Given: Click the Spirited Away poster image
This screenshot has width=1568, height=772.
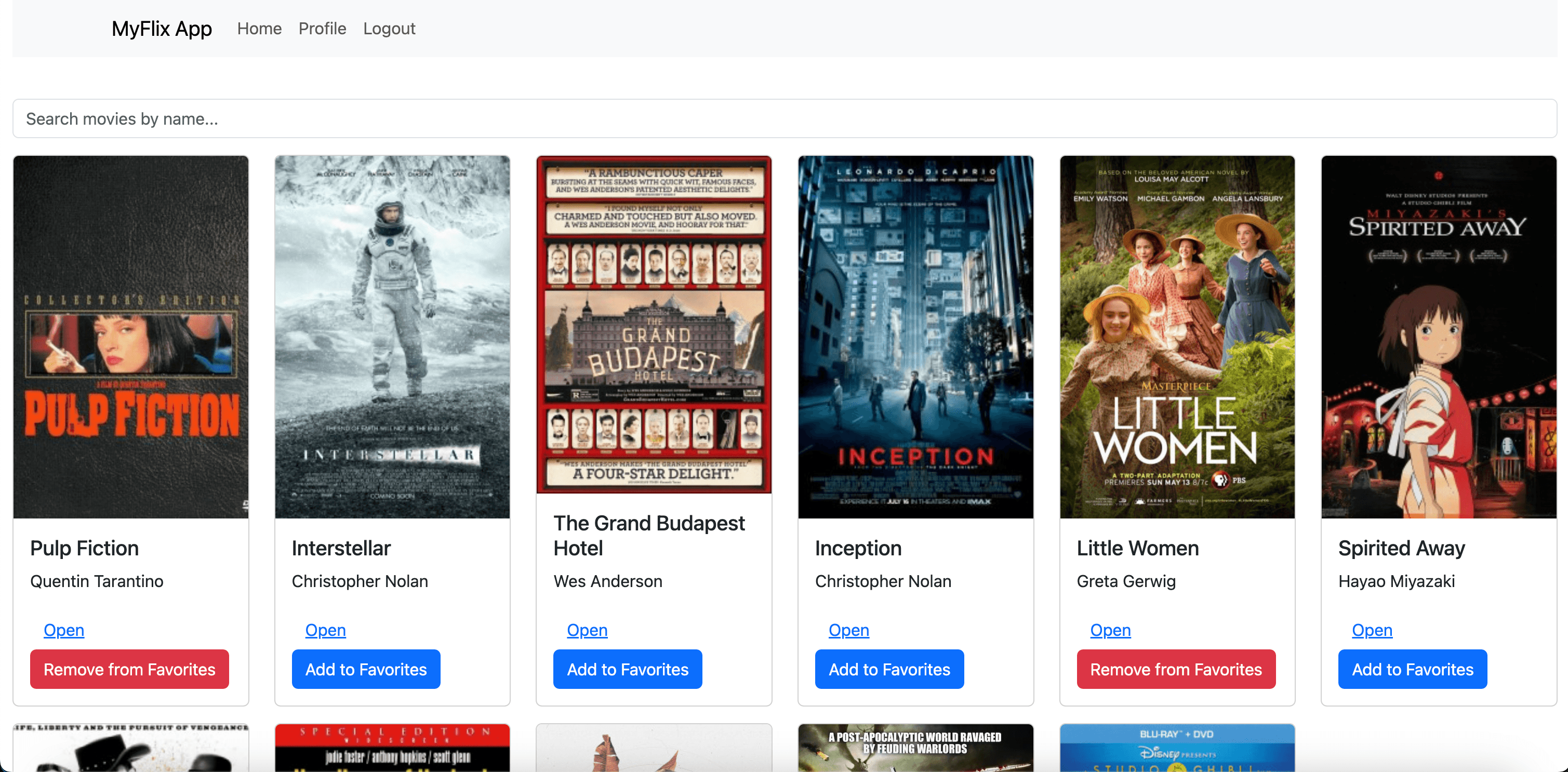Looking at the screenshot, I should click(x=1439, y=337).
